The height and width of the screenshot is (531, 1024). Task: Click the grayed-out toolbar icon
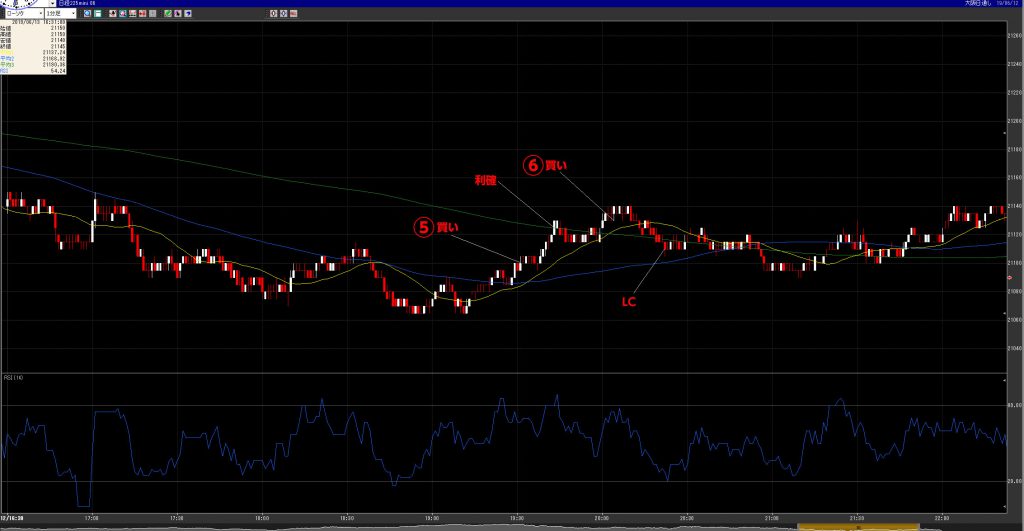click(x=152, y=13)
